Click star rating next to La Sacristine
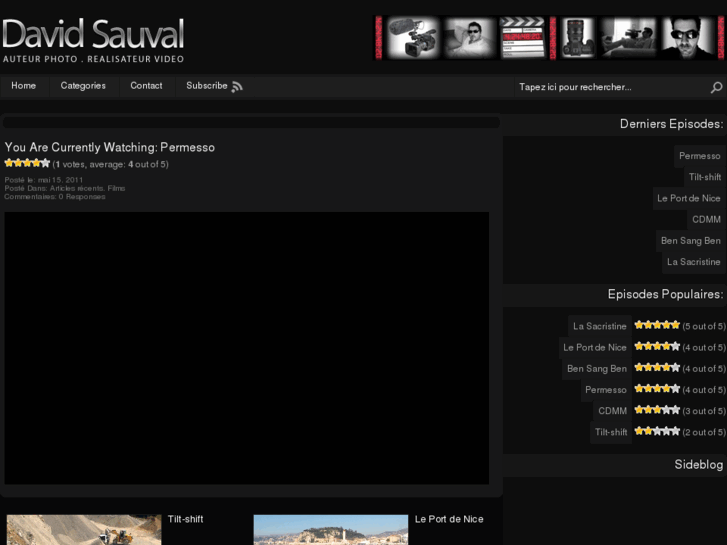Viewport: 727px width, 545px height. 657,325
